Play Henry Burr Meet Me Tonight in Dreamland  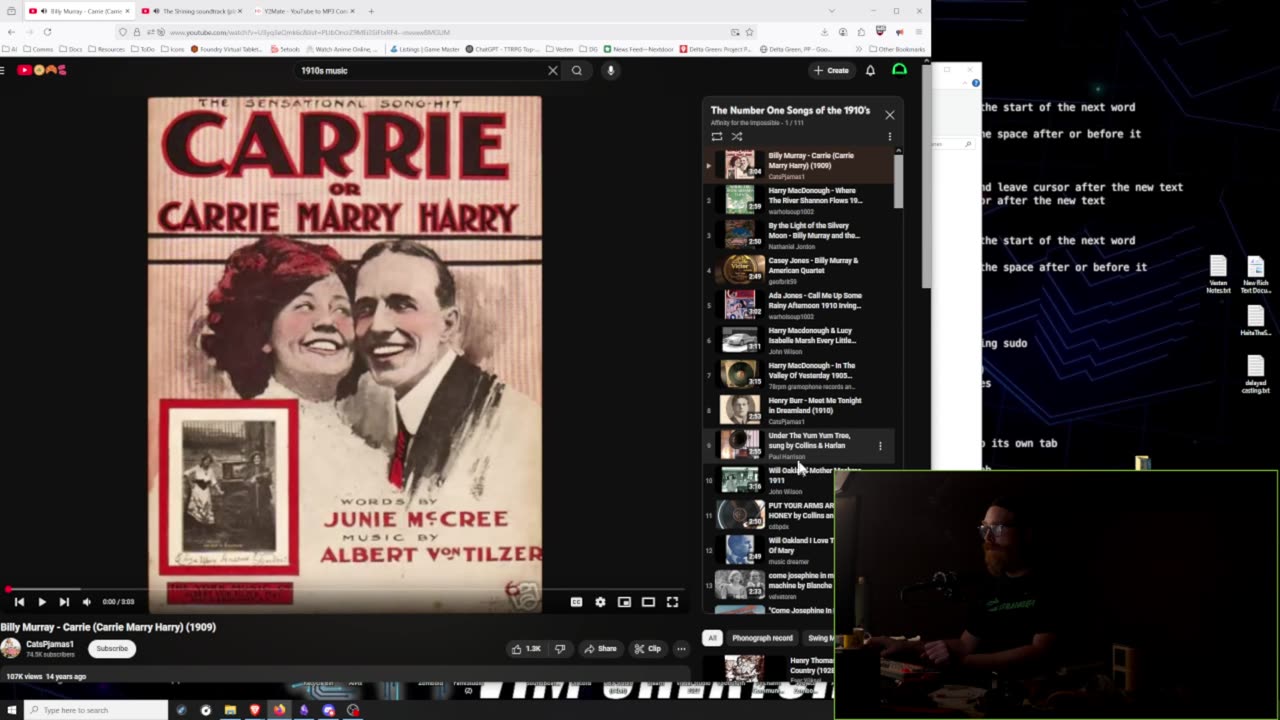tap(800, 410)
